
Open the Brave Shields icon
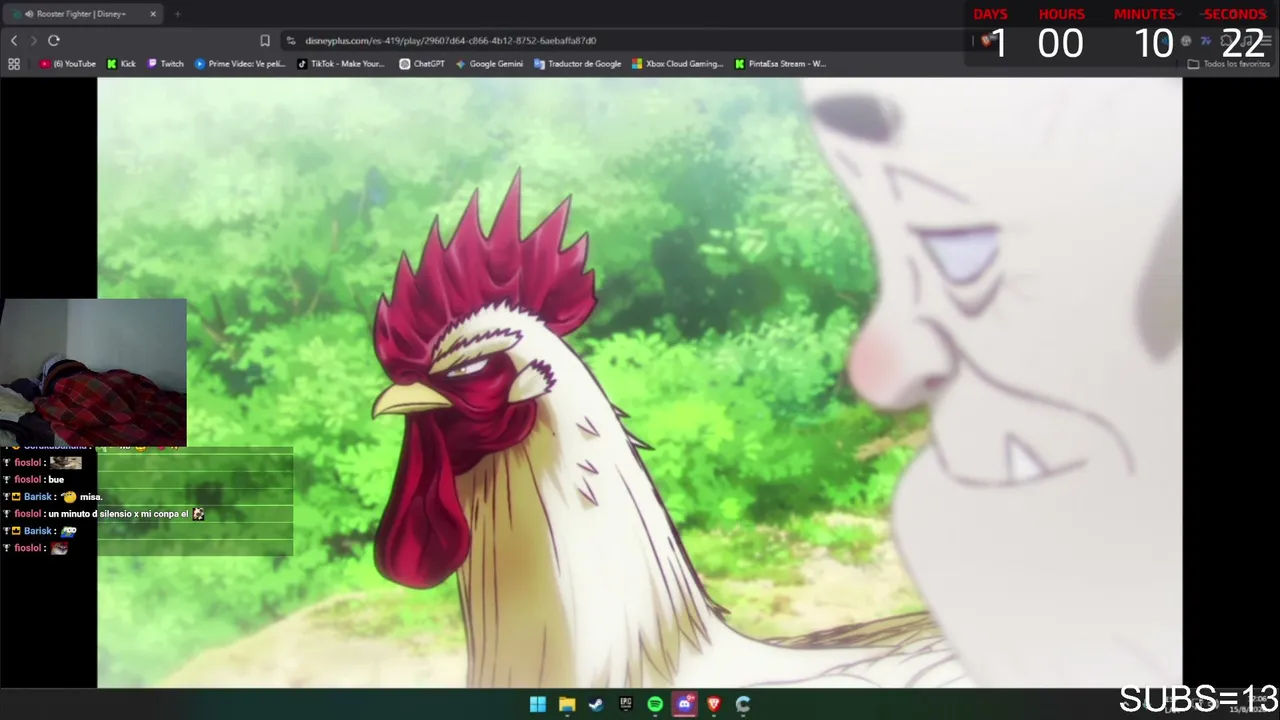(x=988, y=41)
